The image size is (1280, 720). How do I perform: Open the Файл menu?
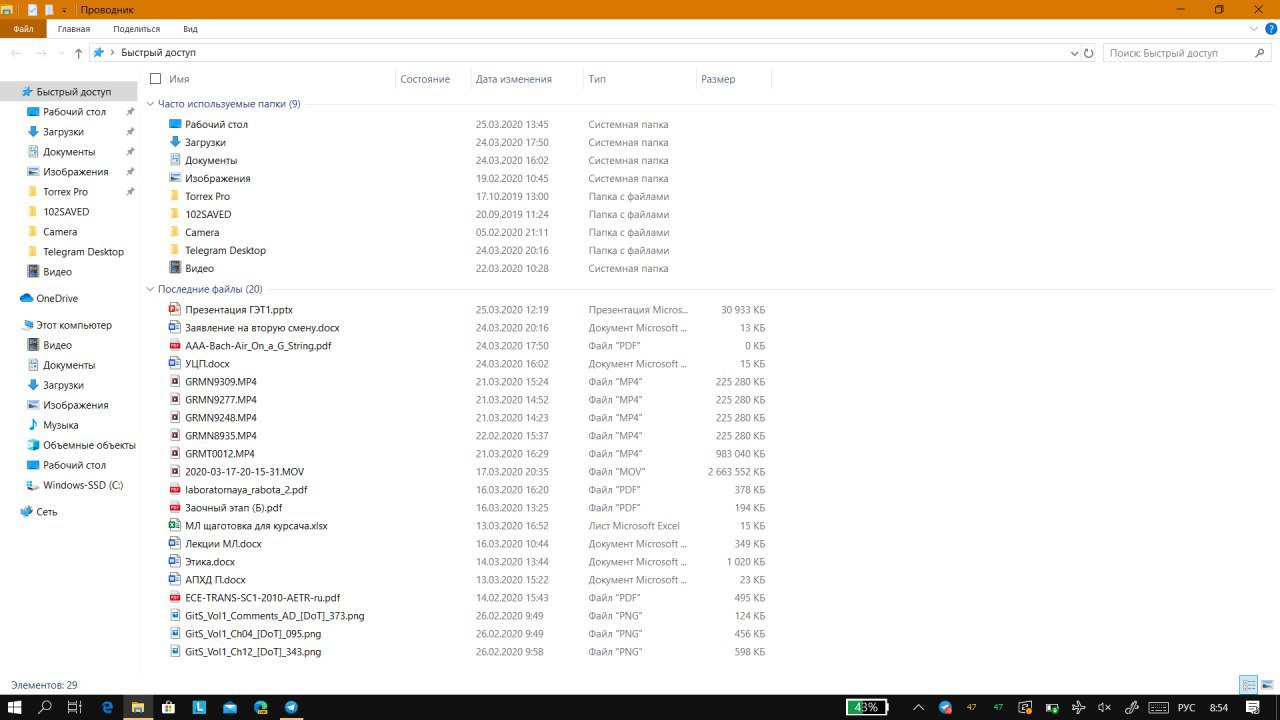23,29
